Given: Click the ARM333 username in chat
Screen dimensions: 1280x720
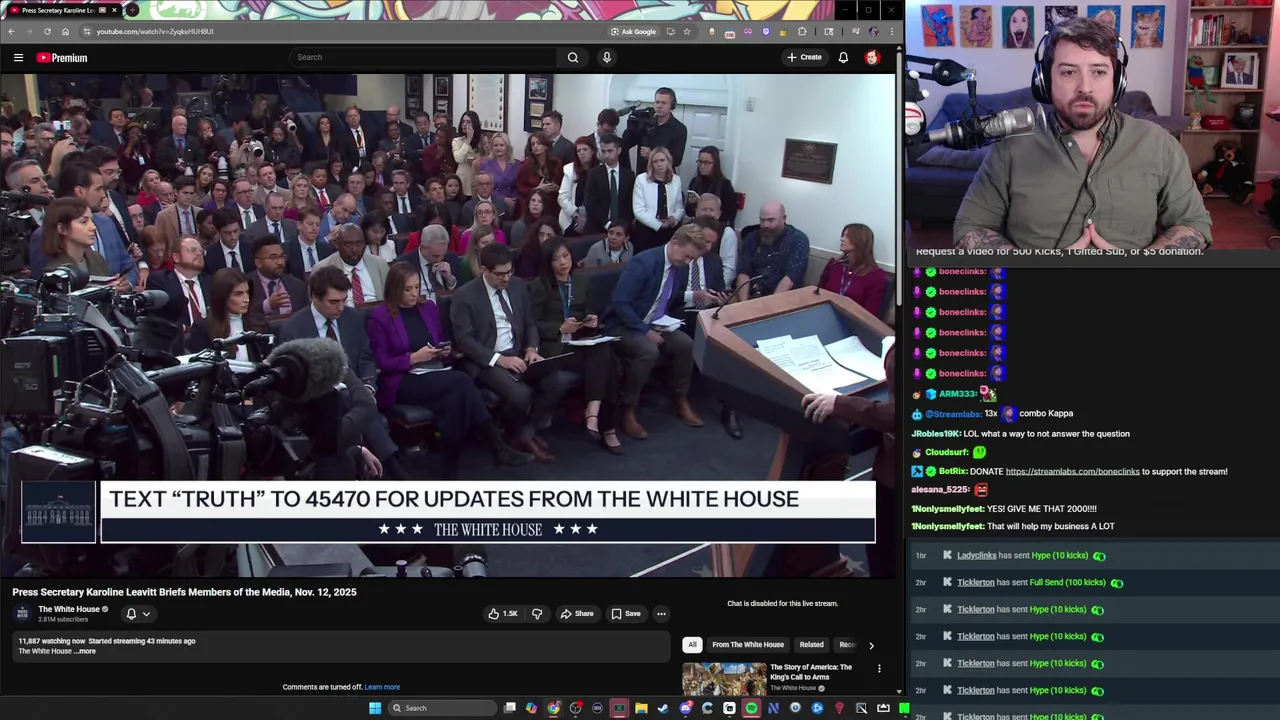Looking at the screenshot, I should (956, 394).
